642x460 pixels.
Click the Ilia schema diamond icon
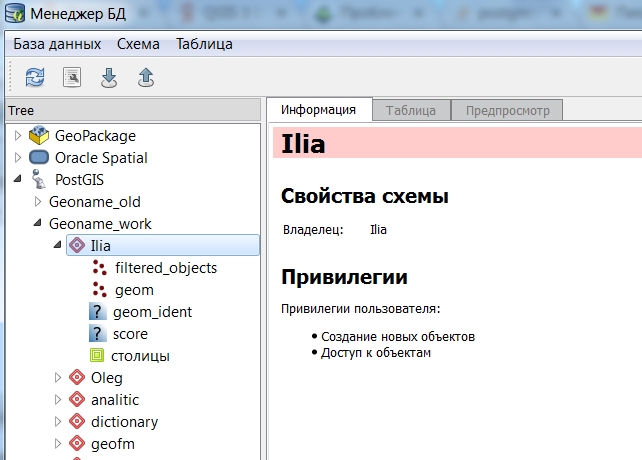[x=77, y=245]
